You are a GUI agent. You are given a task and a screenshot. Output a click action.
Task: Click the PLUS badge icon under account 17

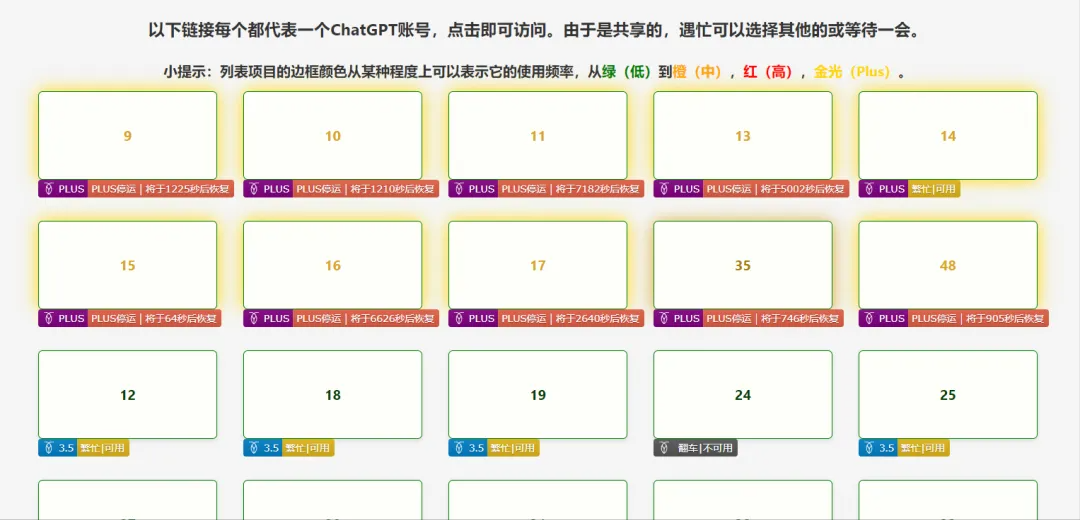click(x=458, y=319)
